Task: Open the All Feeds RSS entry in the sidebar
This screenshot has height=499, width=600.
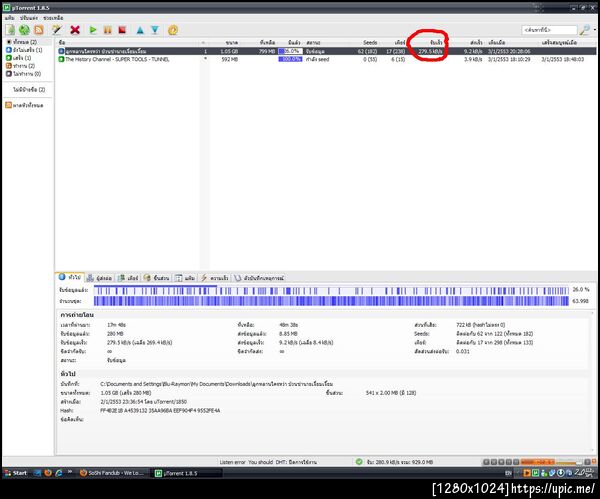Action: pos(24,105)
